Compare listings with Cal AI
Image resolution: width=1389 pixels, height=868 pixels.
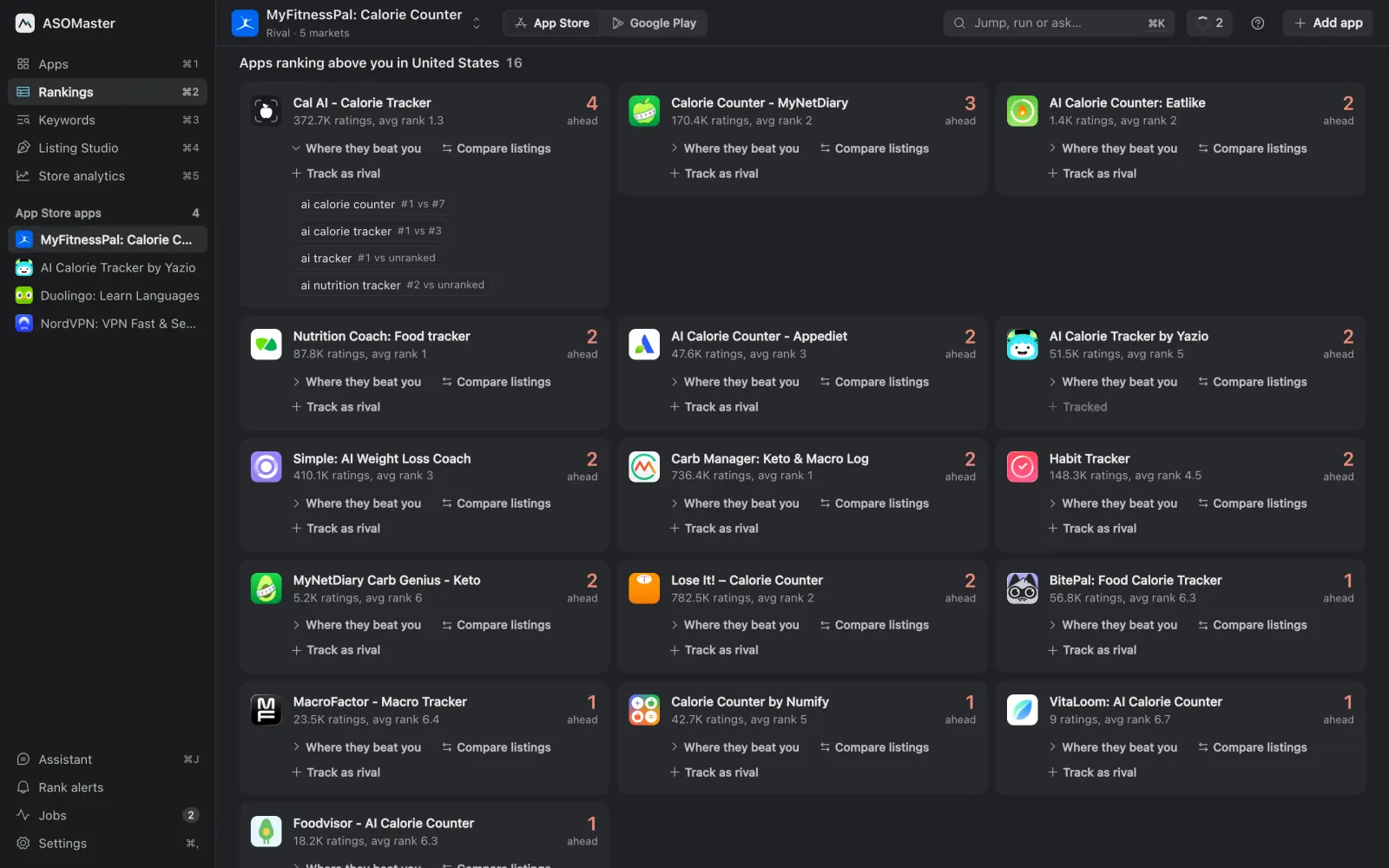click(496, 148)
